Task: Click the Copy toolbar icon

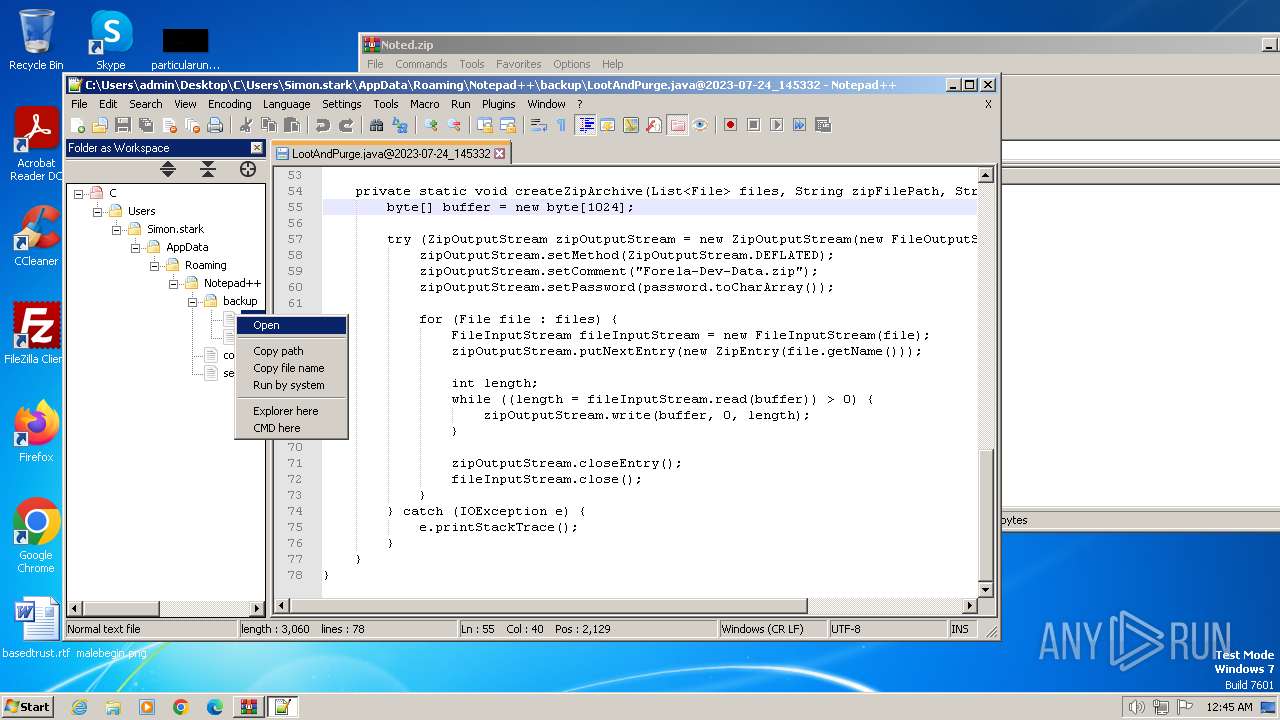Action: click(269, 125)
